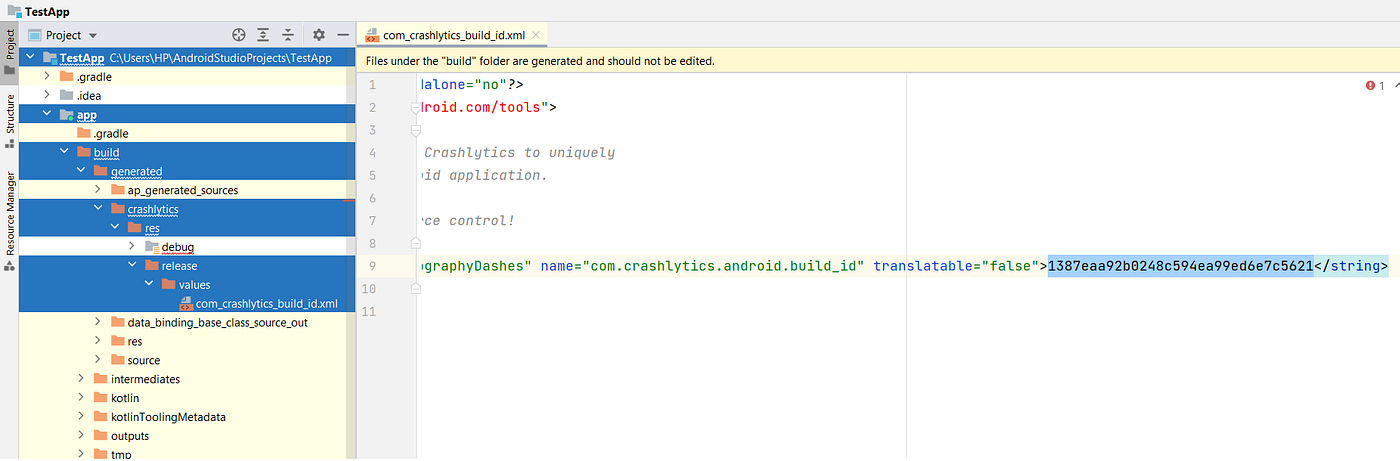Collapse the TestApp root node
The image size is (1400, 461).
click(30, 58)
